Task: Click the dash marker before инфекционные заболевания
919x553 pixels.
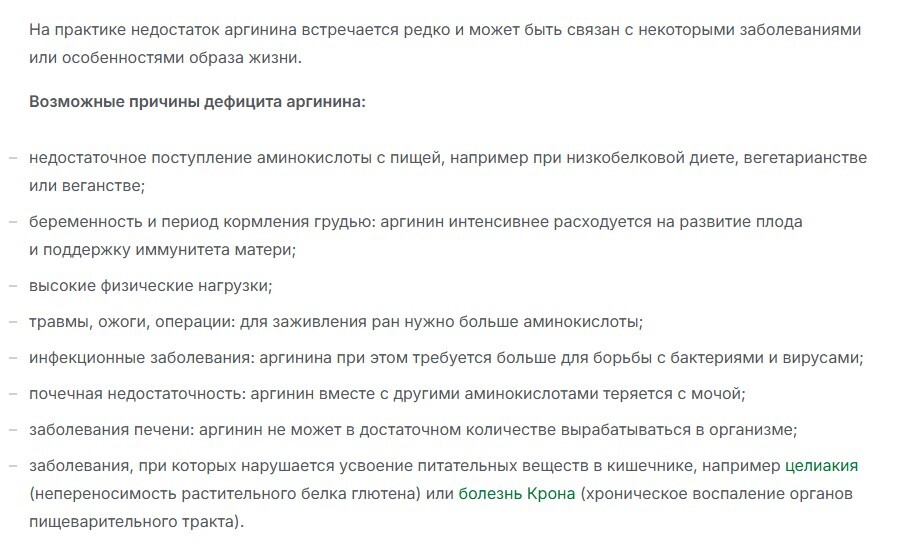Action: (x=13, y=359)
